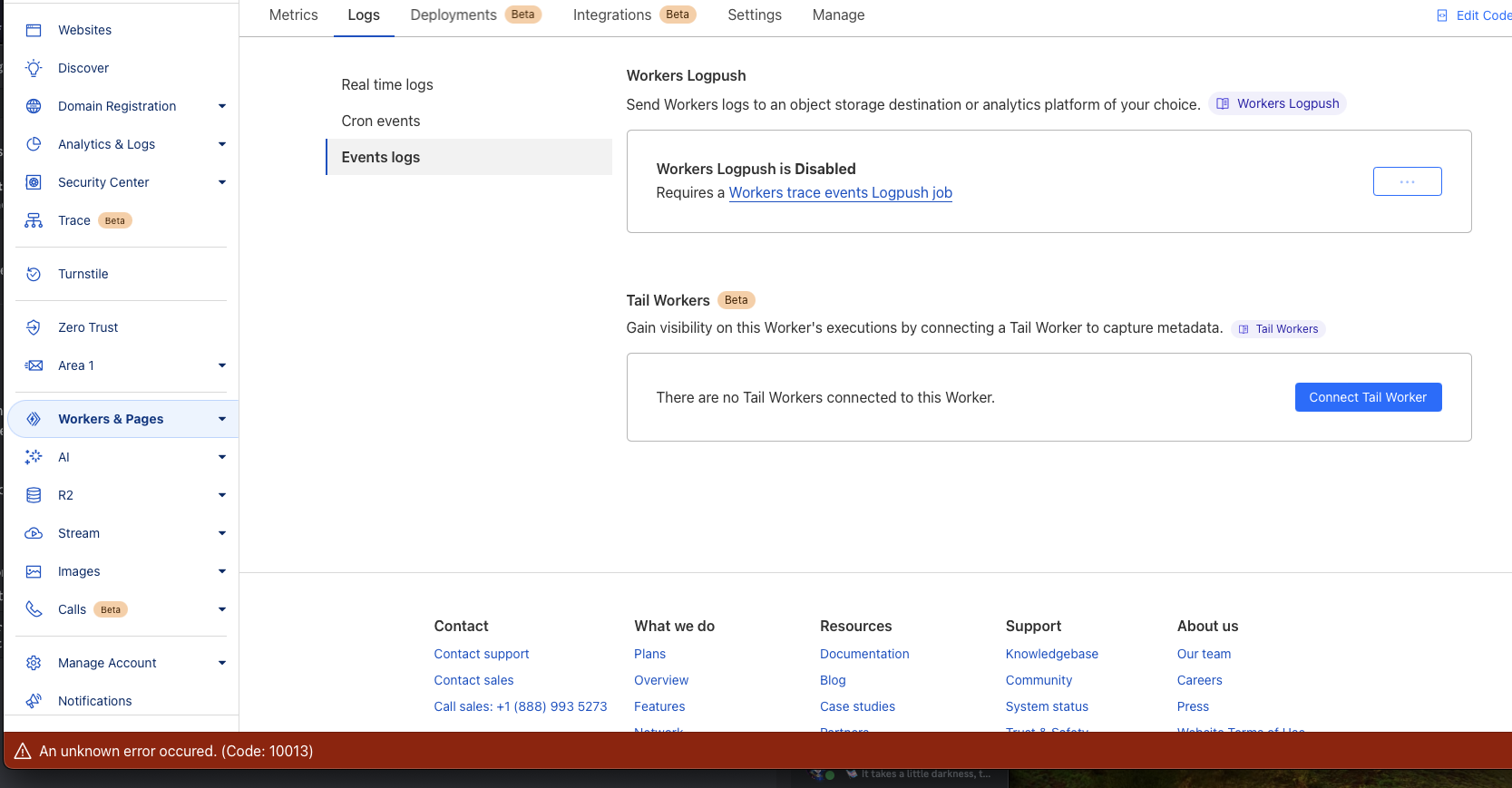Click the Discover lightbulb icon
Screen dimensions: 1512x788
pyautogui.click(x=34, y=68)
